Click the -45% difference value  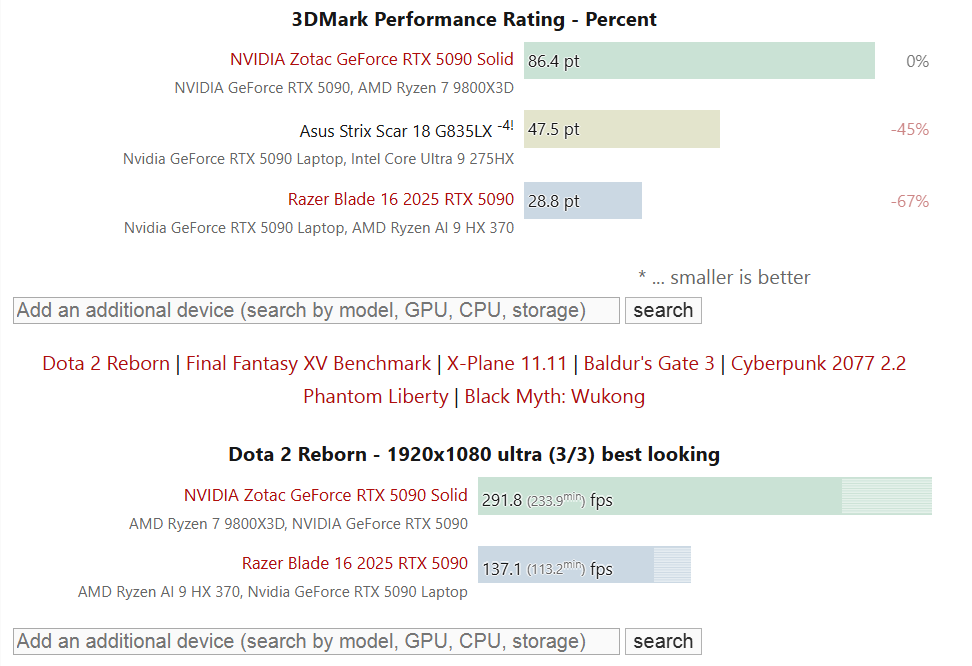(910, 130)
